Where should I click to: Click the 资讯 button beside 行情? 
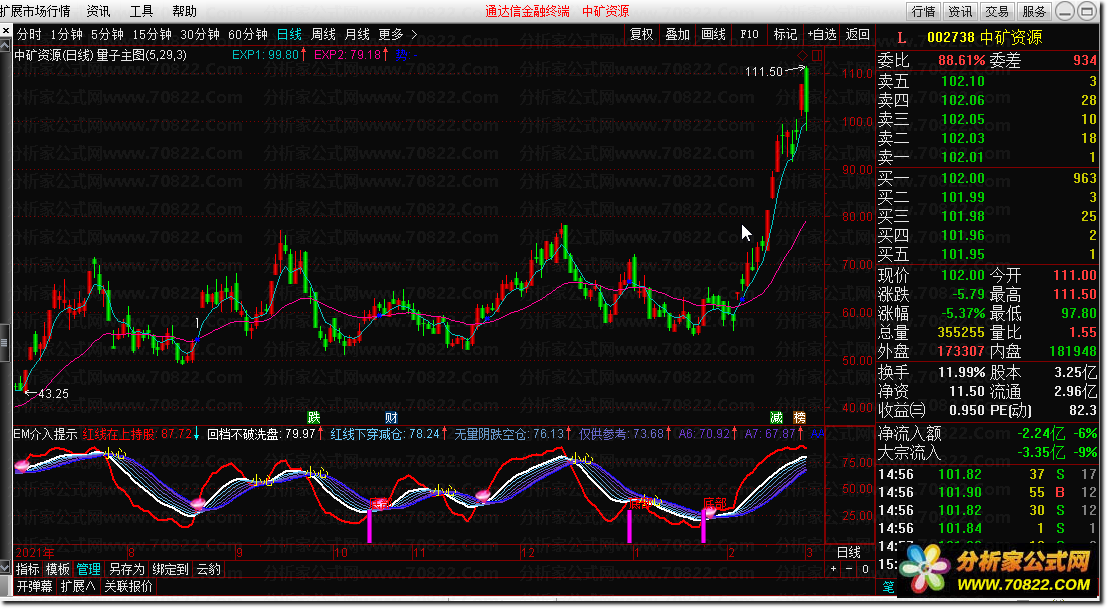point(960,11)
